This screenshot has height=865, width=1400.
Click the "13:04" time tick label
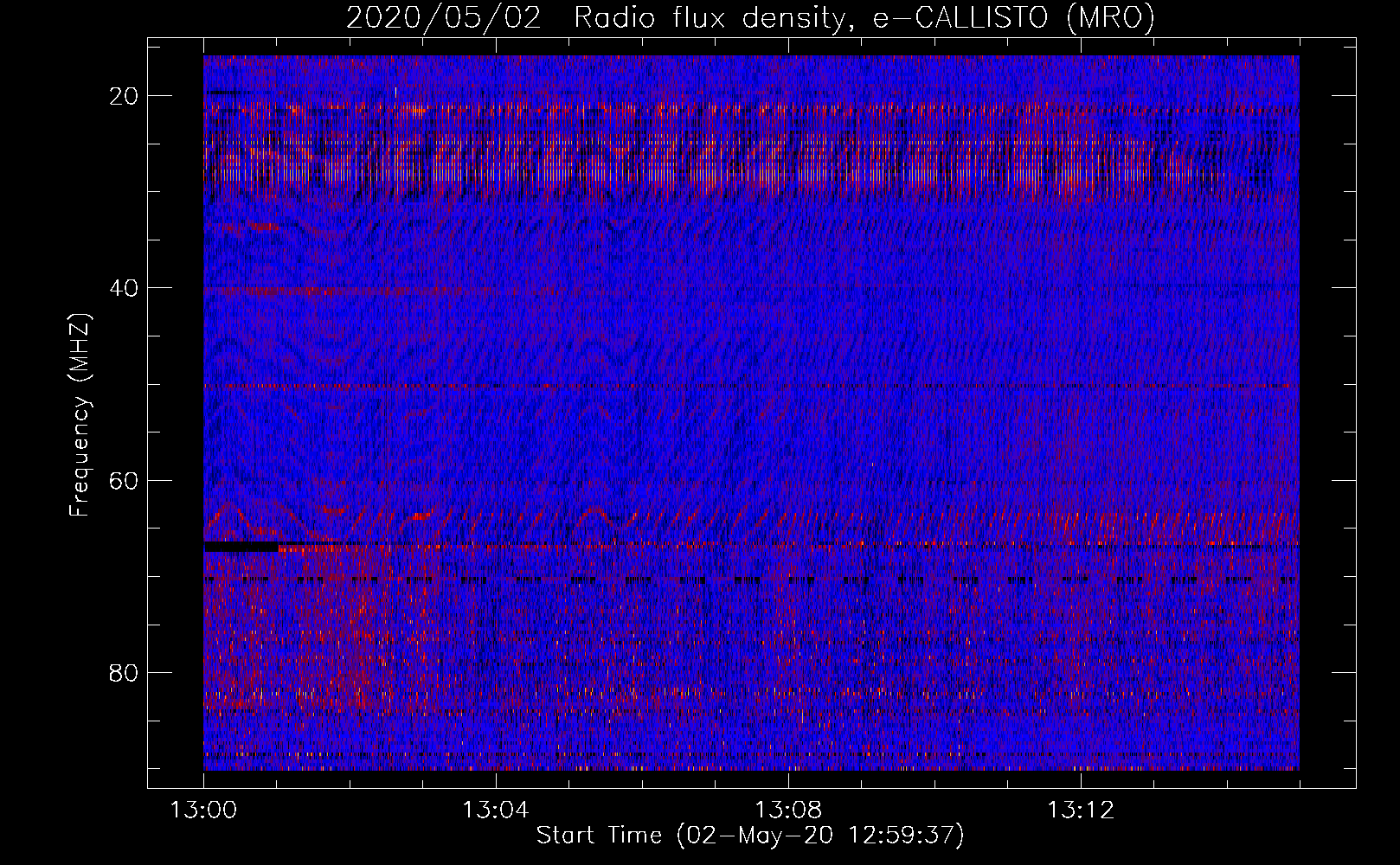pyautogui.click(x=496, y=811)
